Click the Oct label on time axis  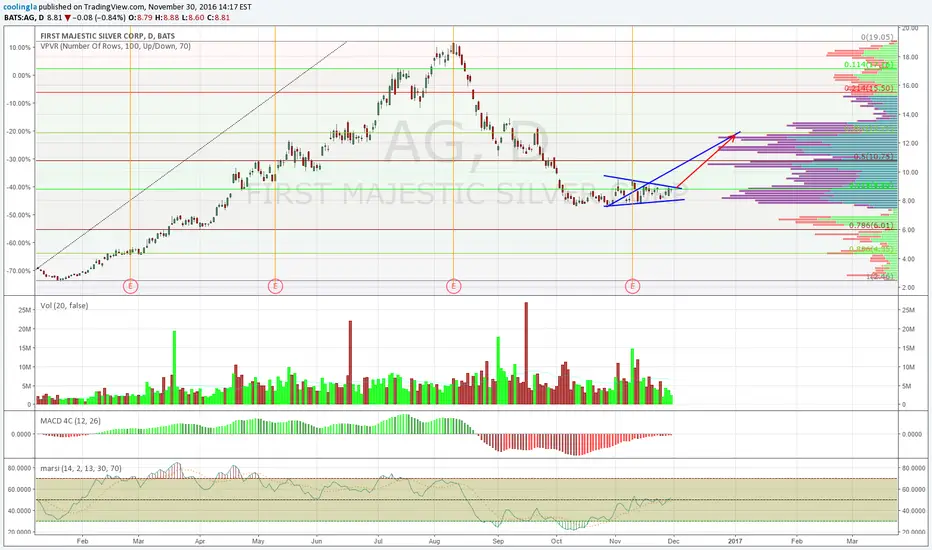pyautogui.click(x=556, y=541)
